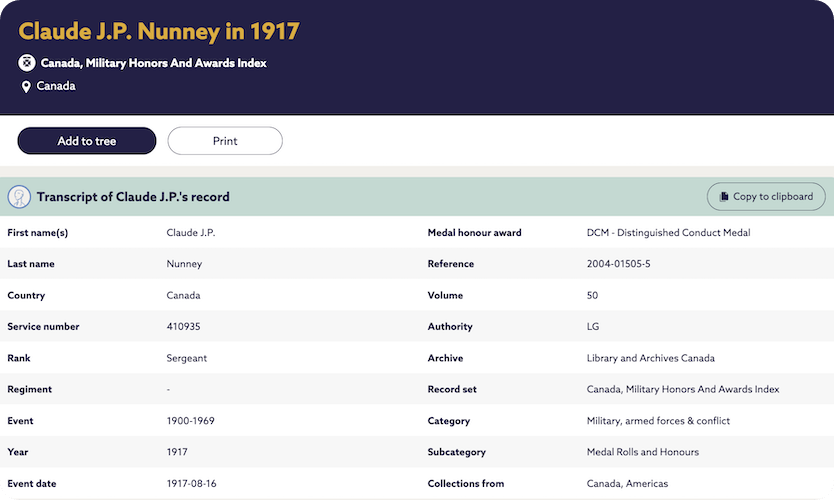Click the Transcript of Claude J.P.'s record title
Image resolution: width=834 pixels, height=500 pixels.
click(x=133, y=197)
